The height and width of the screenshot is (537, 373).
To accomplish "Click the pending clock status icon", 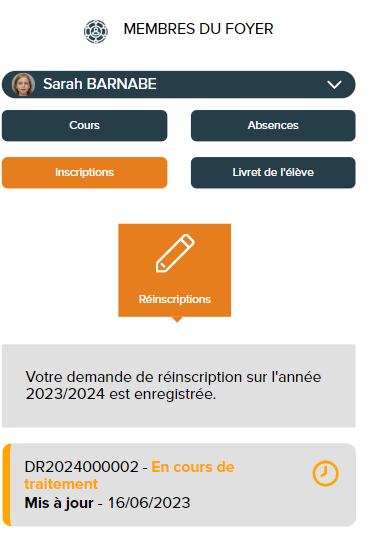I will [x=325, y=474].
